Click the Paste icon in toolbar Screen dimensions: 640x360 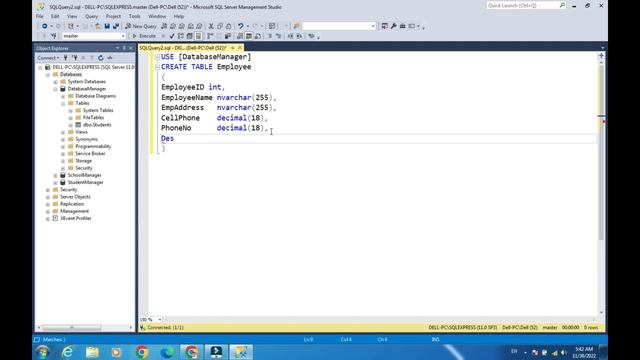pyautogui.click(x=229, y=26)
